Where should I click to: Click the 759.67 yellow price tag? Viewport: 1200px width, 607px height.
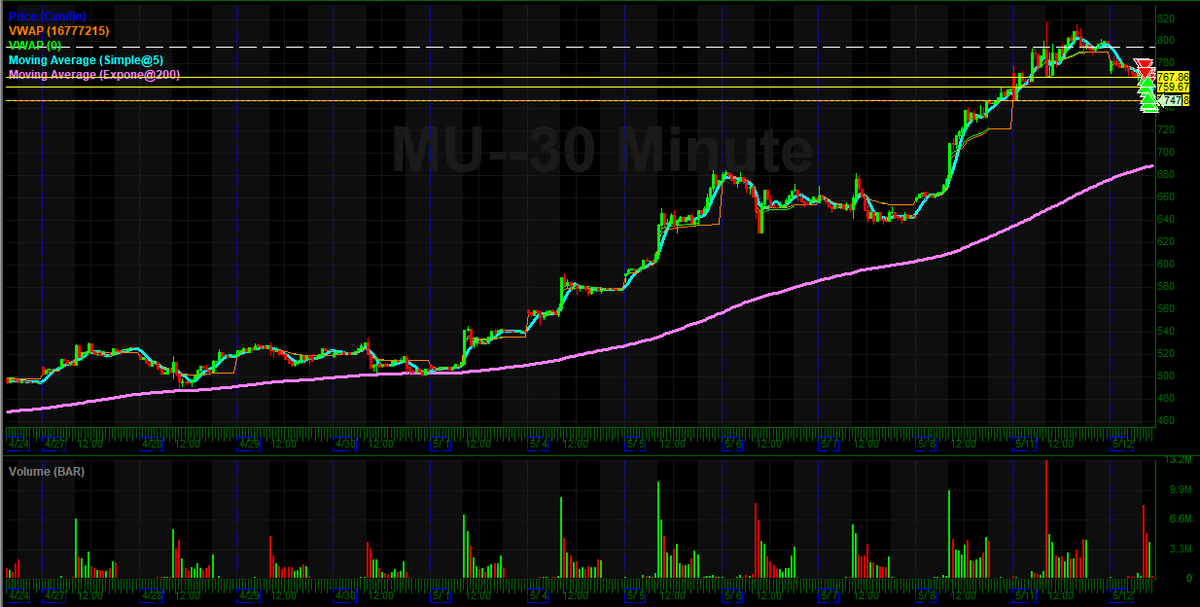[x=1173, y=88]
